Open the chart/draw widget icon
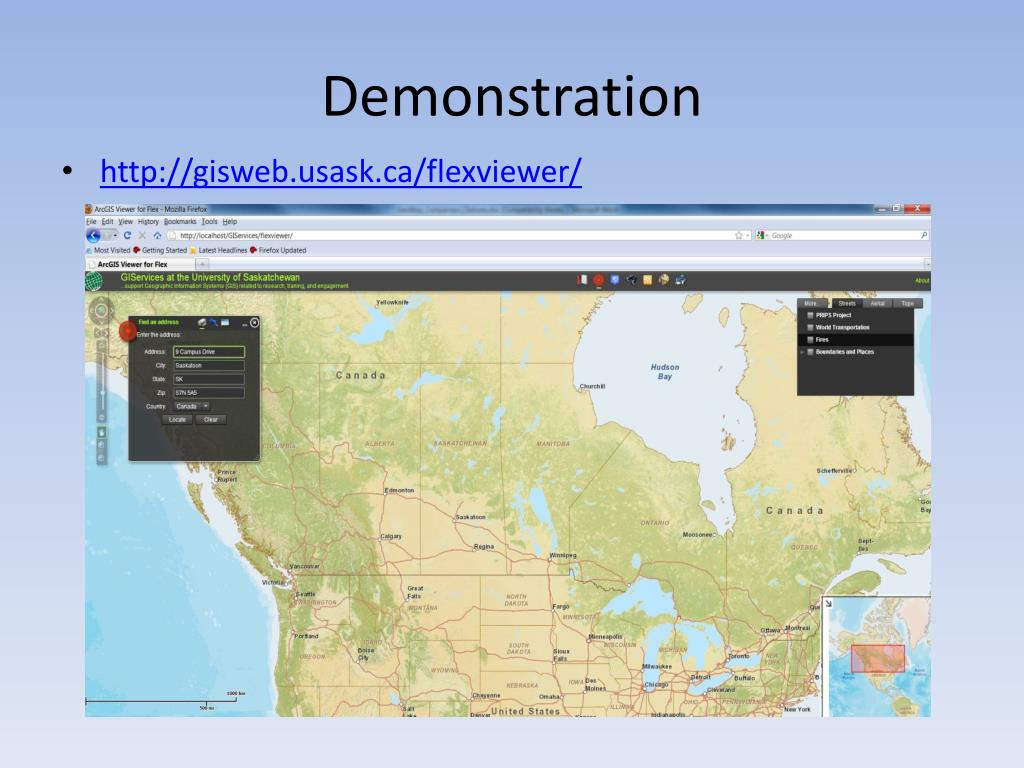Image resolution: width=1024 pixels, height=768 pixels. [680, 280]
